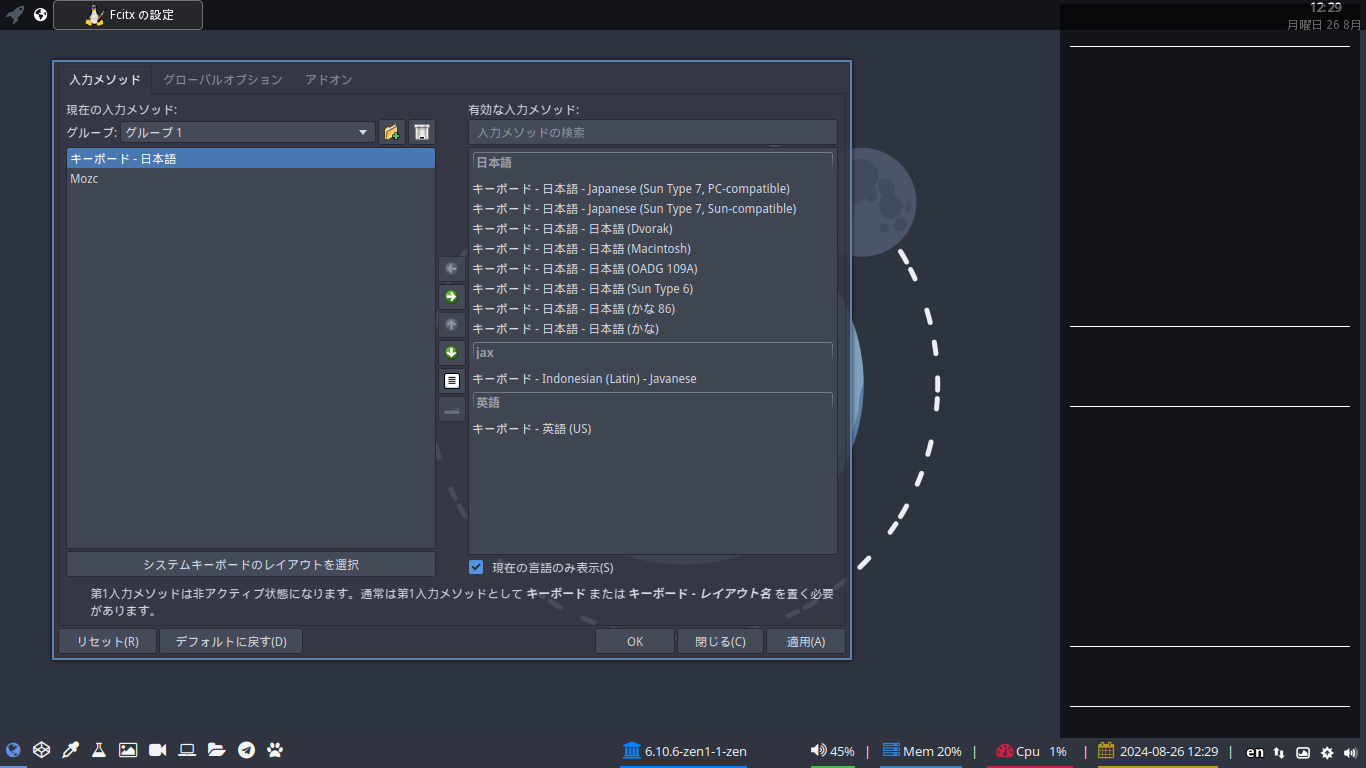Click the delete group trash icon
This screenshot has width=1366, height=768.
(x=422, y=132)
